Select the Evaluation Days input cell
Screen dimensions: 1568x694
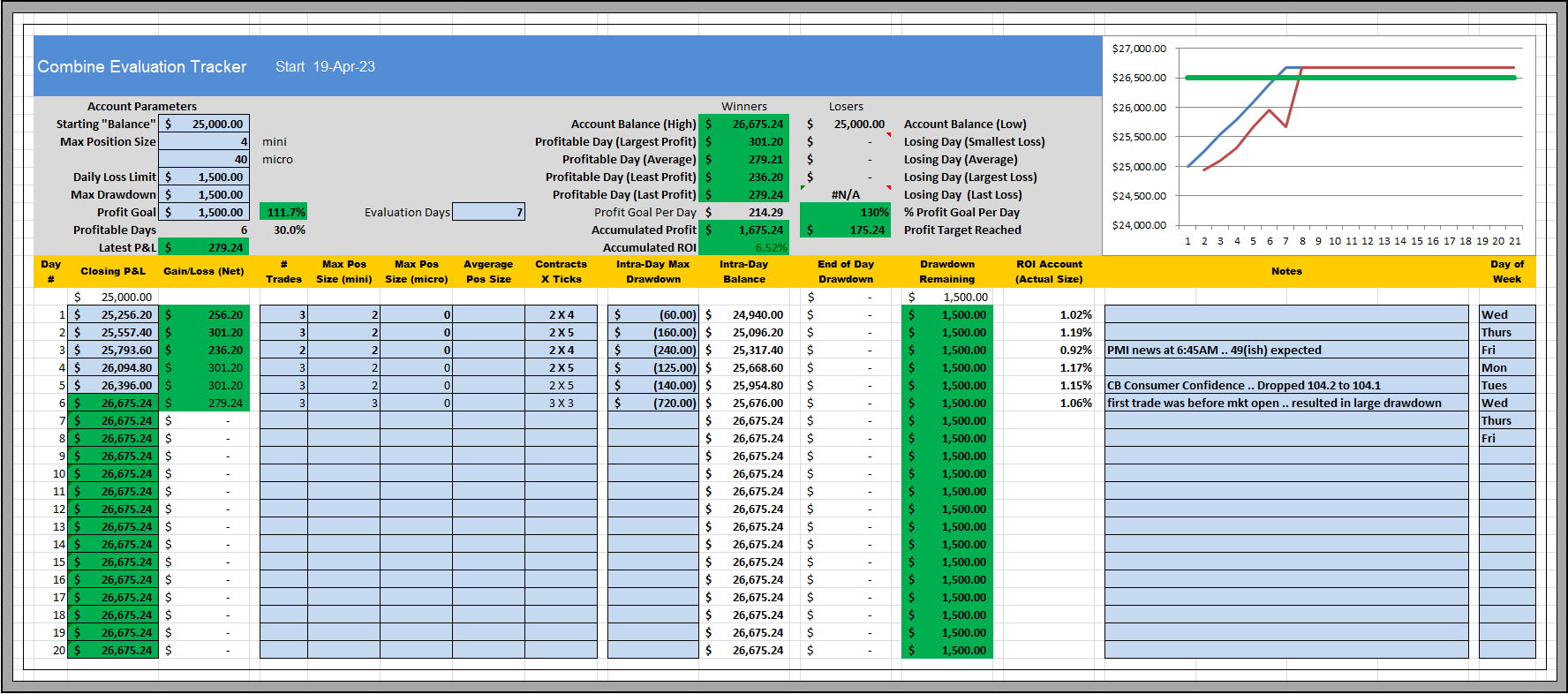pyautogui.click(x=488, y=212)
